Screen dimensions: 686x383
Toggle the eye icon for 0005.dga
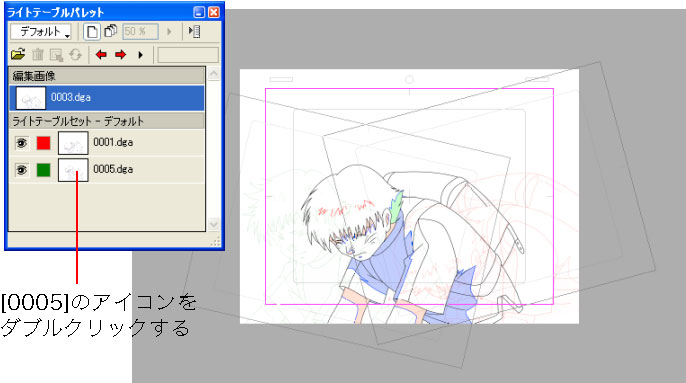21,170
